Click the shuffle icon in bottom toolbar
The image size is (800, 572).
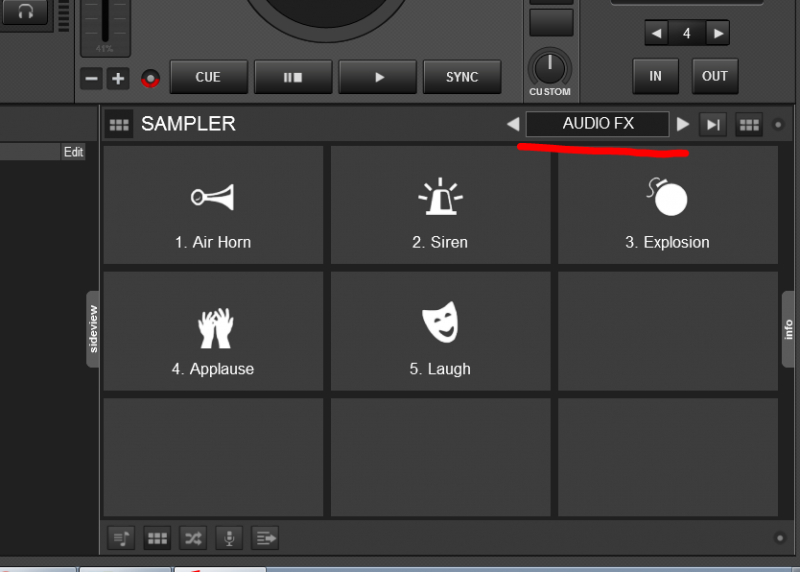193,538
